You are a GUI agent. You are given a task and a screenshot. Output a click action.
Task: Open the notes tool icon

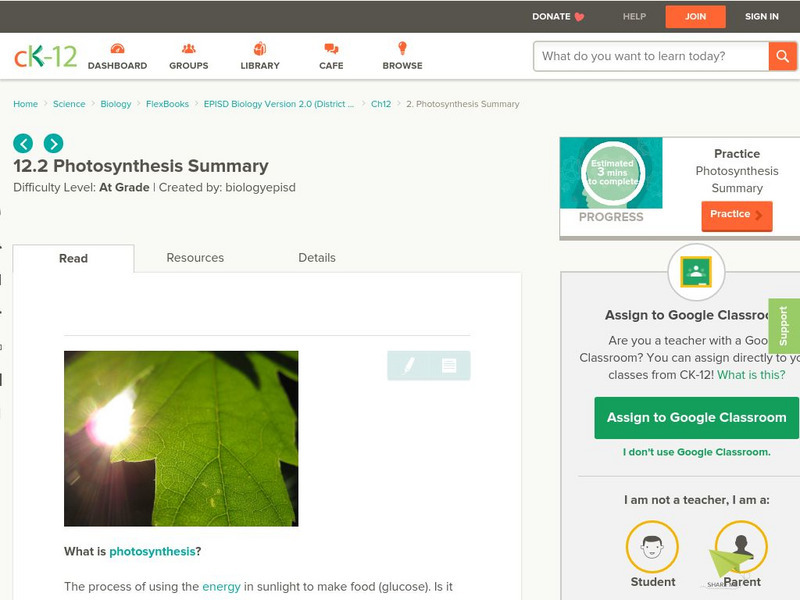449,365
